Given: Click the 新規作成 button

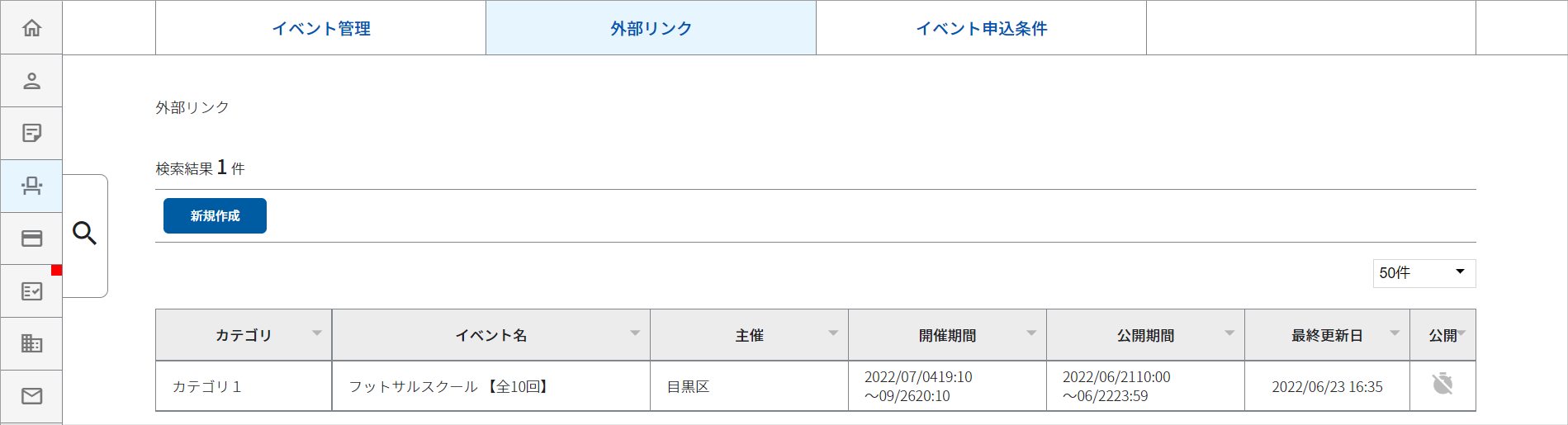Looking at the screenshot, I should [x=215, y=215].
